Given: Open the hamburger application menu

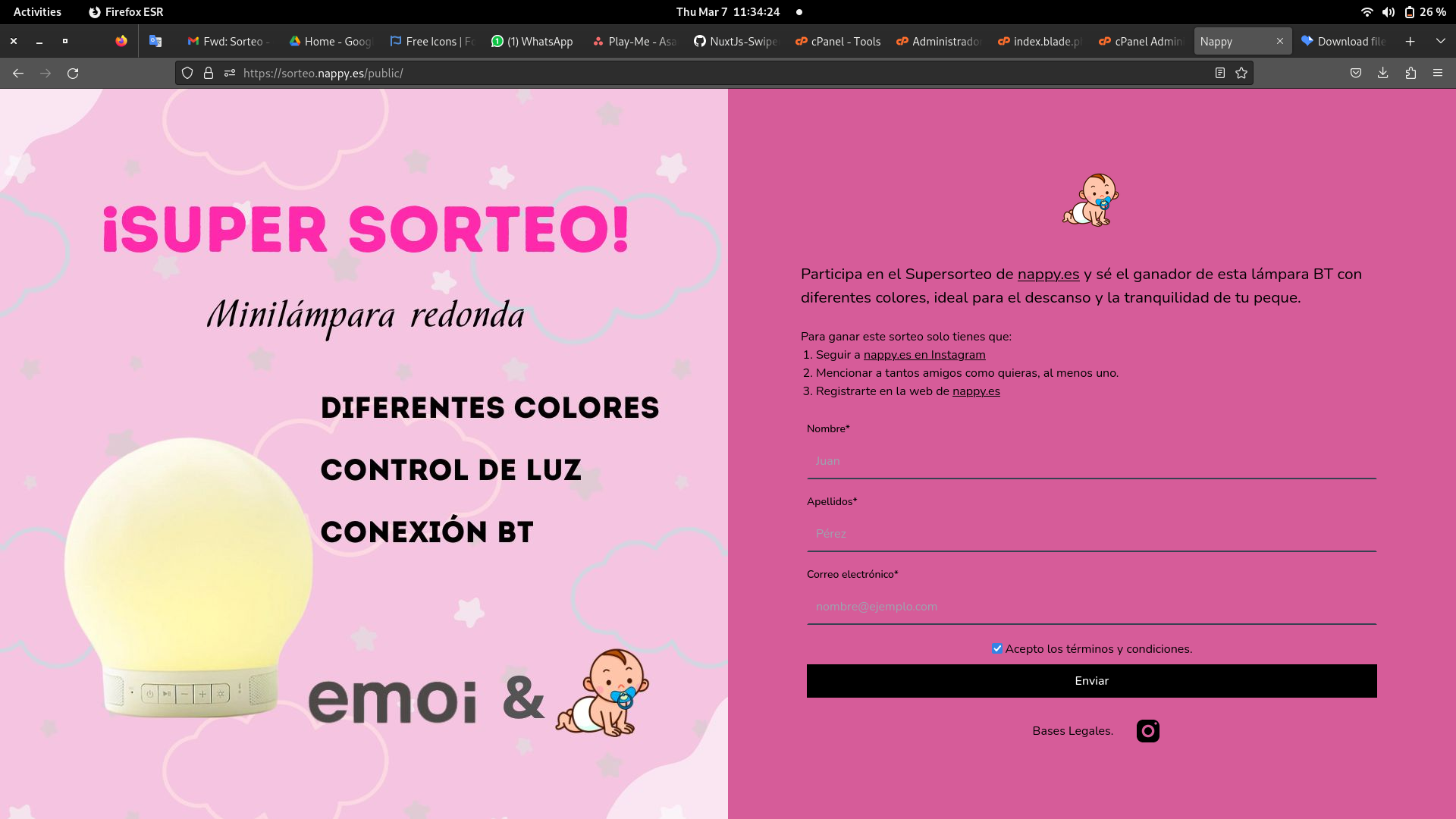Looking at the screenshot, I should (x=1438, y=73).
